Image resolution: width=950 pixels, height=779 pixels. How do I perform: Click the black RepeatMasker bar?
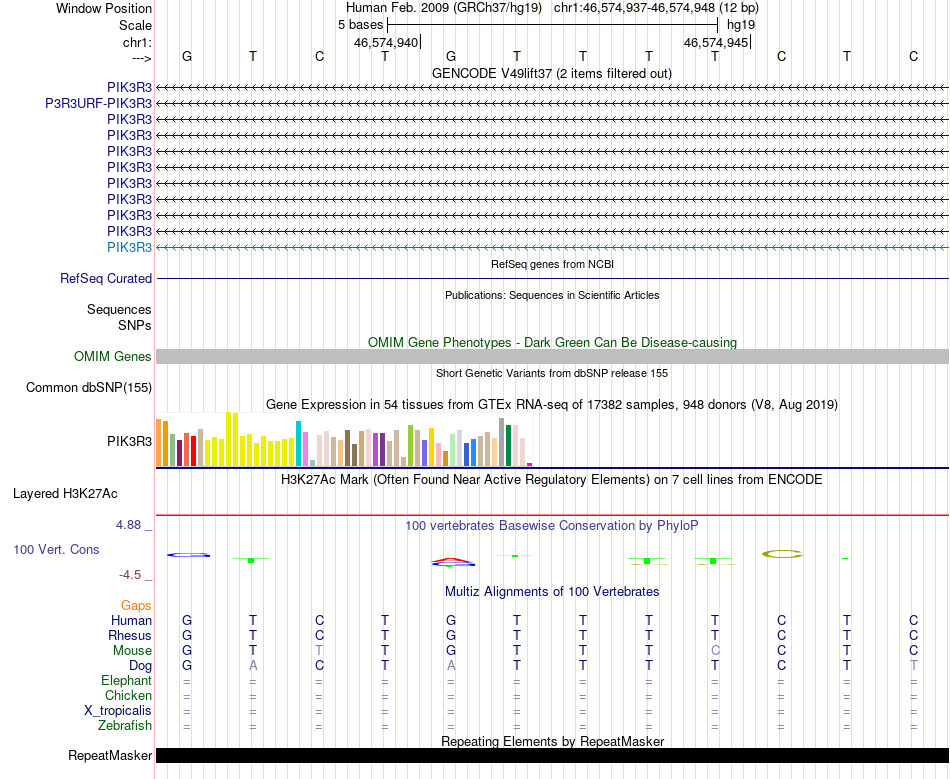(552, 755)
